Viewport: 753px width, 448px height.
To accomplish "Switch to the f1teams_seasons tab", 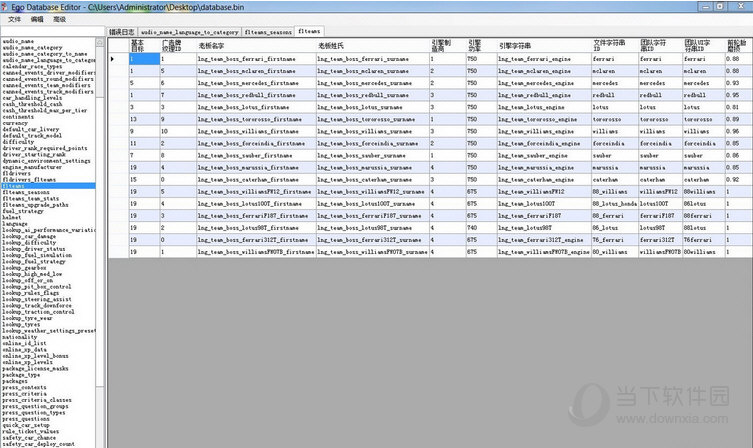I will (268, 32).
